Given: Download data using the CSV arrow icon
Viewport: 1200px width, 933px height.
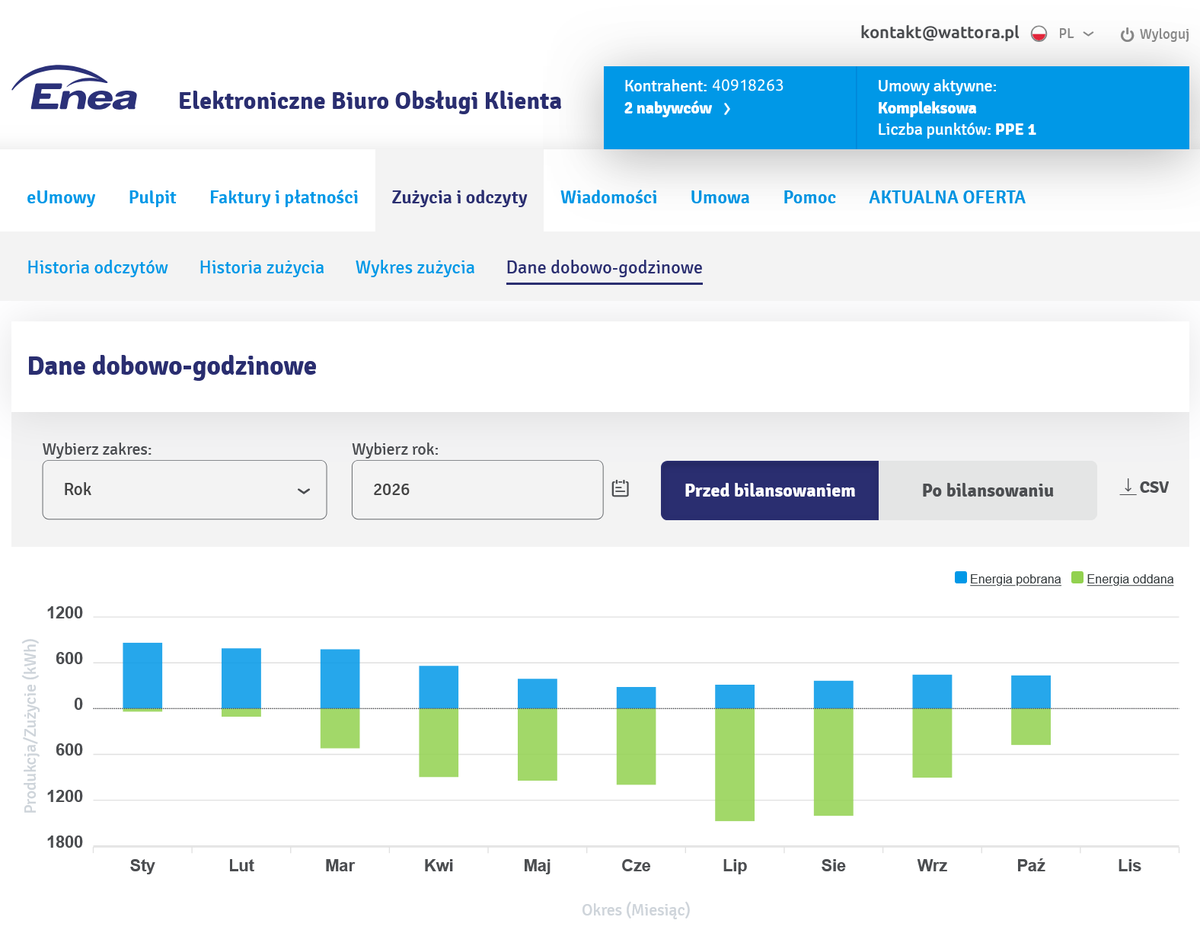Looking at the screenshot, I should point(1128,486).
